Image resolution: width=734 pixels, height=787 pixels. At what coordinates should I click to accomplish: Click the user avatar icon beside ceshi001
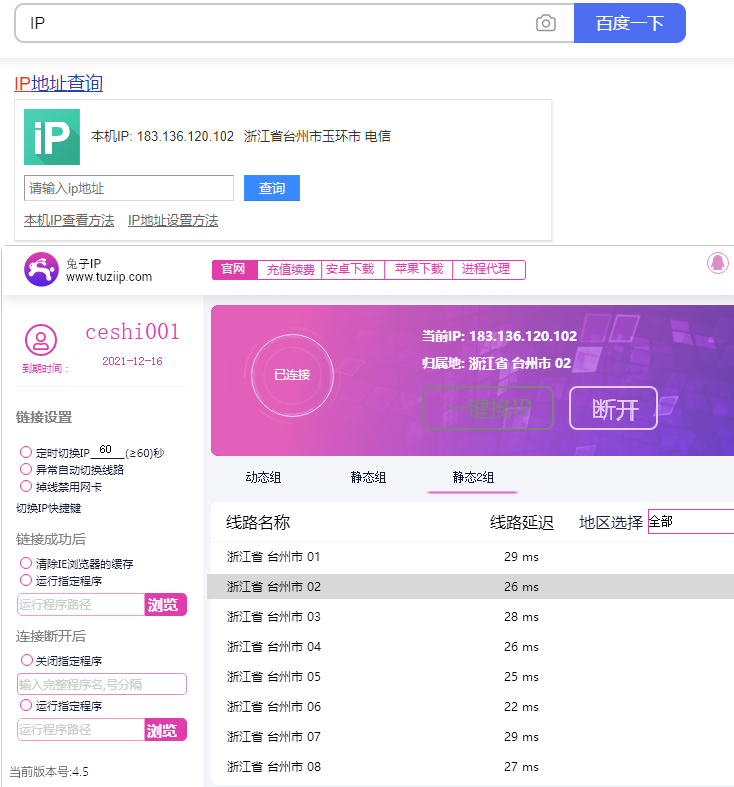coord(41,340)
